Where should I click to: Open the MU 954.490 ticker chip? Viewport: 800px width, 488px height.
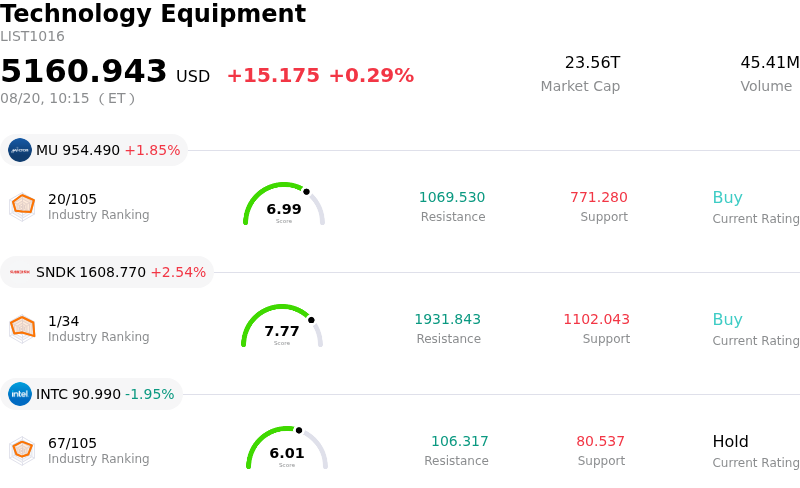[x=94, y=150]
